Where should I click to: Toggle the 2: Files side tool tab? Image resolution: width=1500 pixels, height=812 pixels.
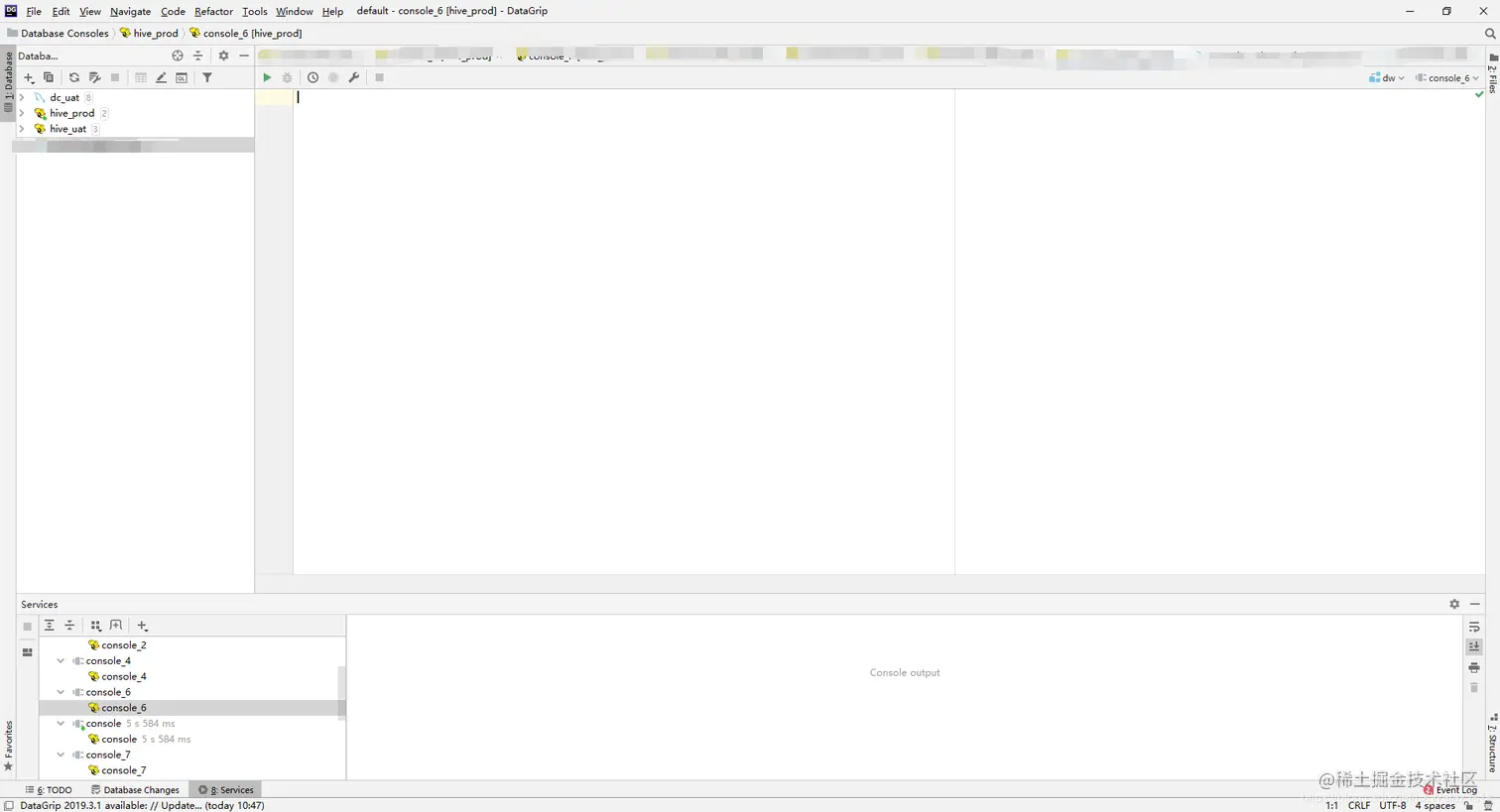click(1492, 73)
